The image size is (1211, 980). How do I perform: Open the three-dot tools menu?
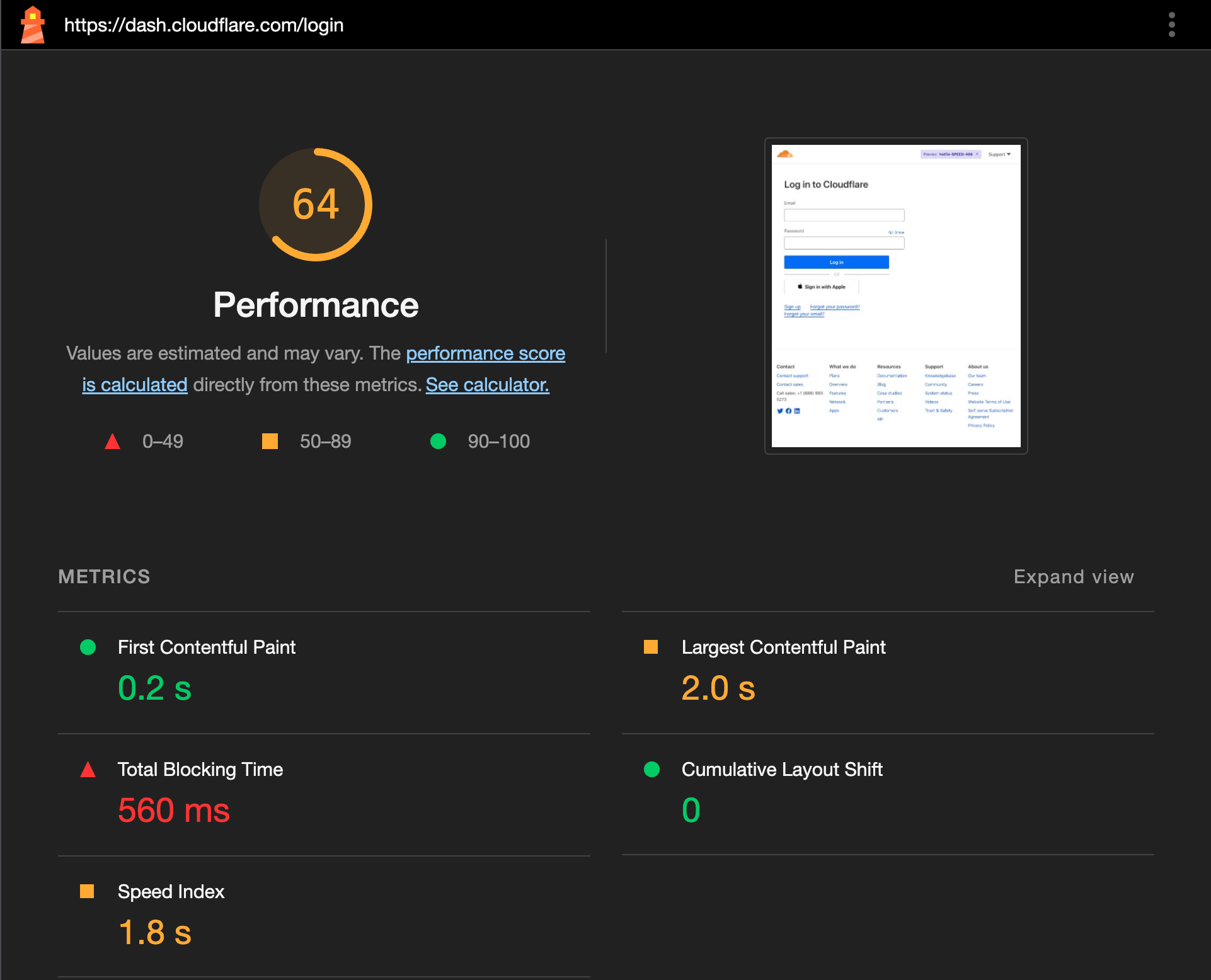click(1171, 25)
